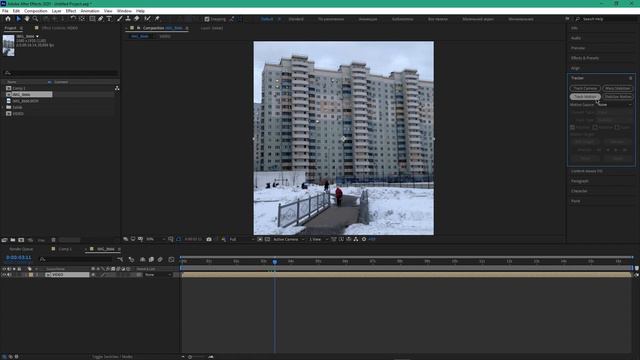
Task: Switch to the Render Queue tab
Action: [x=21, y=249]
